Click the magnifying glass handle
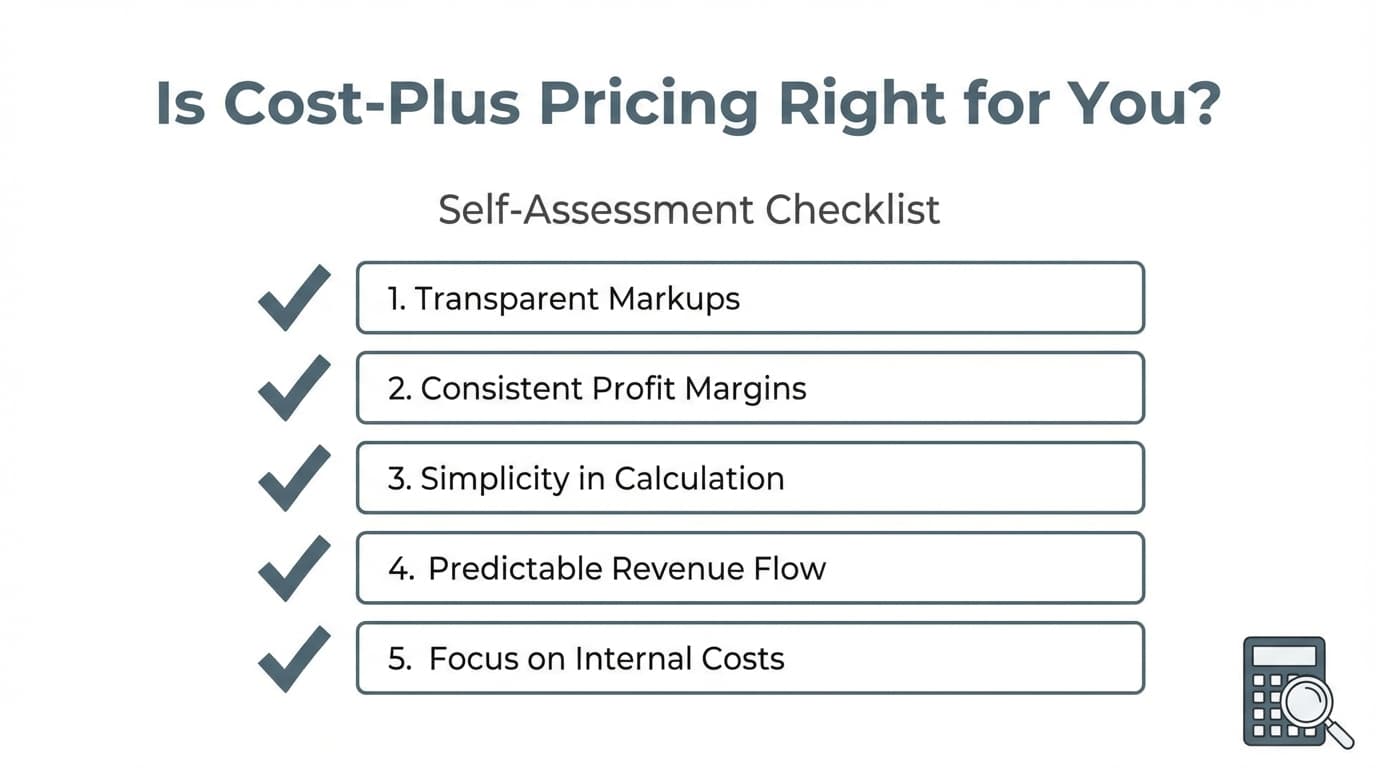The width and height of the screenshot is (1376, 768). [1339, 735]
